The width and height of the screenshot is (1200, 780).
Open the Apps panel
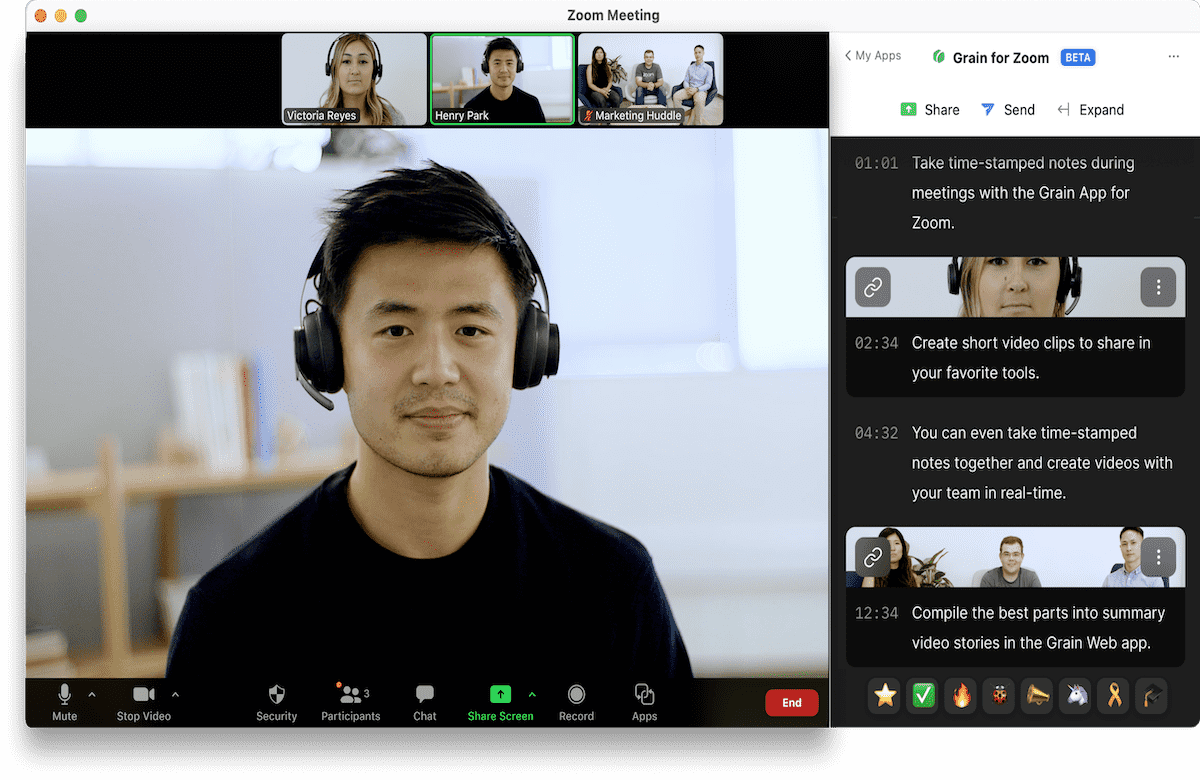tap(645, 701)
